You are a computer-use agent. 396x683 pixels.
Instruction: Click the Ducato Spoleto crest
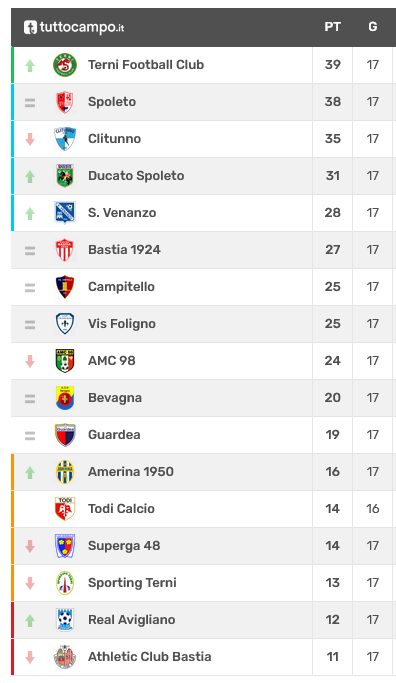point(65,176)
